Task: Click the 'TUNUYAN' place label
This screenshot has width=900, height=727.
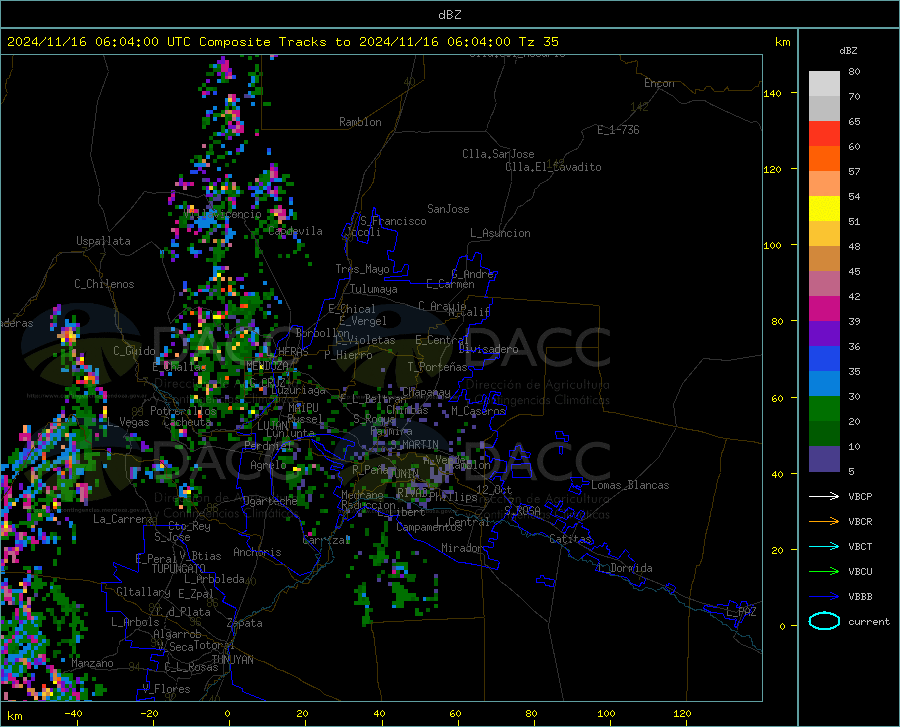Action: tap(232, 659)
